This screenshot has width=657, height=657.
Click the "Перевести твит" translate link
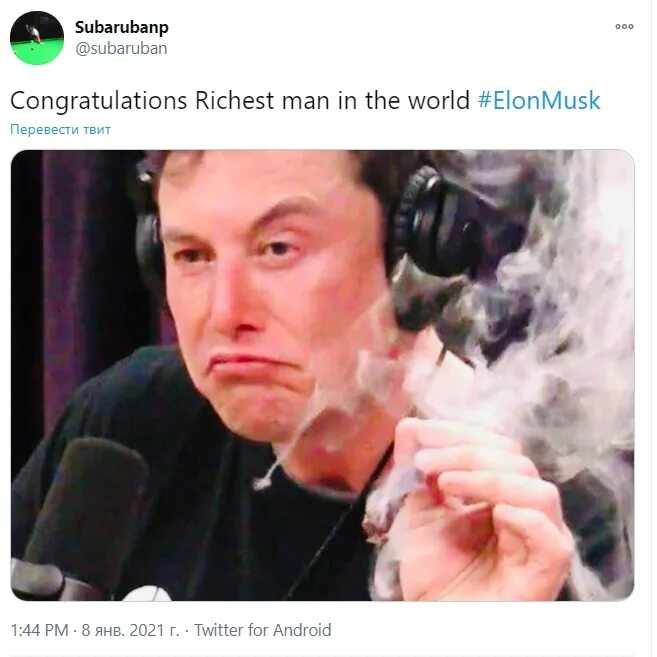[x=60, y=129]
